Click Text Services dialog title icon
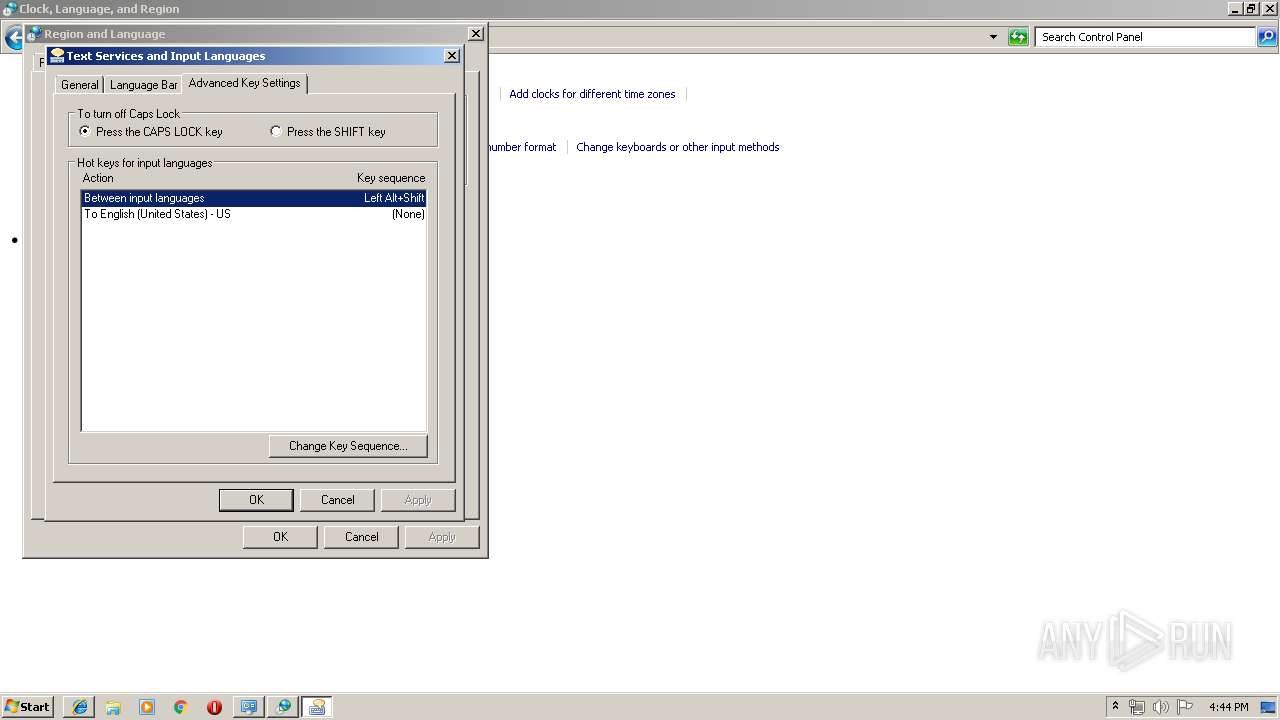Viewport: 1280px width, 720px height. coord(57,56)
